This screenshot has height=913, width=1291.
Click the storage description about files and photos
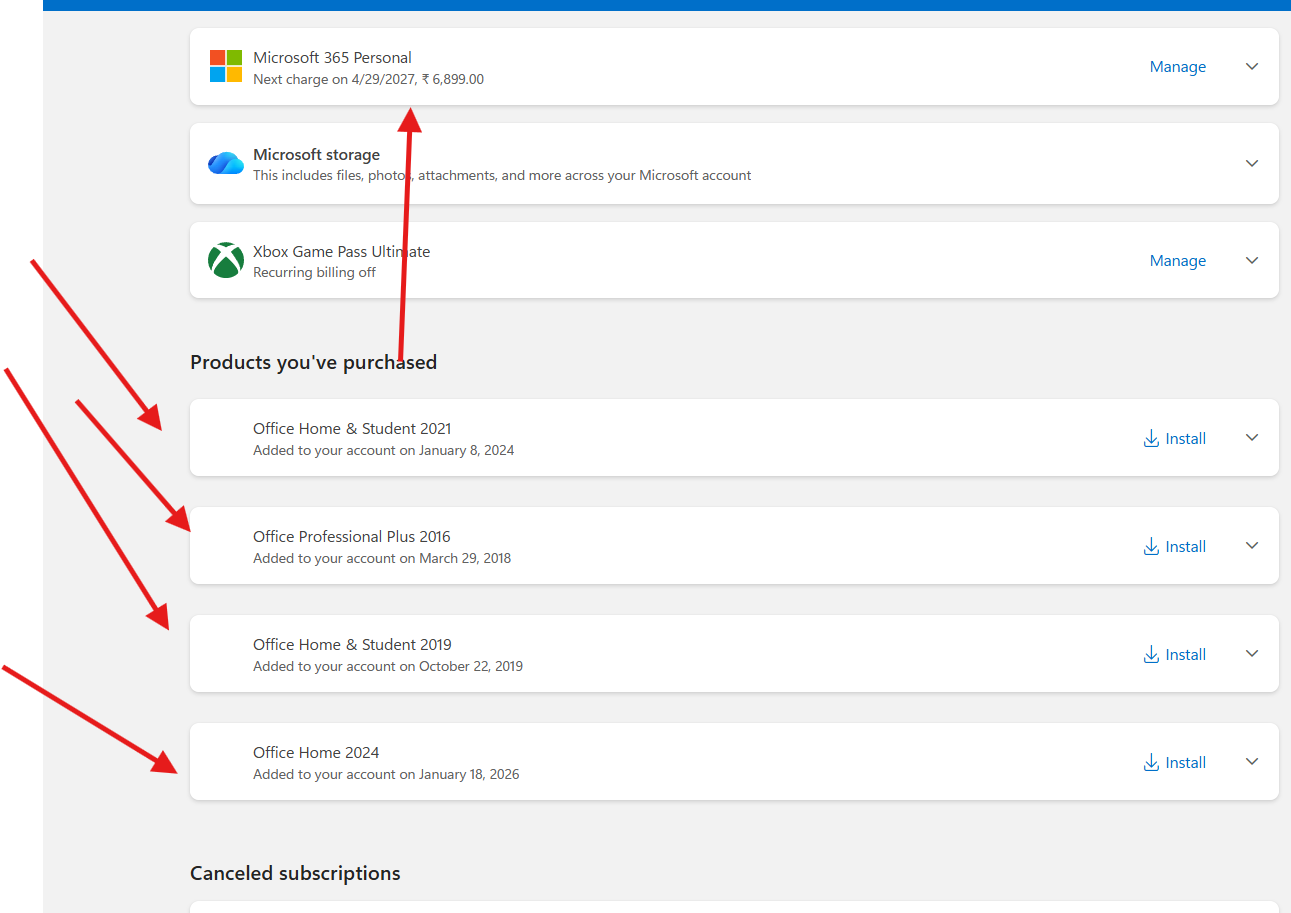(x=502, y=175)
